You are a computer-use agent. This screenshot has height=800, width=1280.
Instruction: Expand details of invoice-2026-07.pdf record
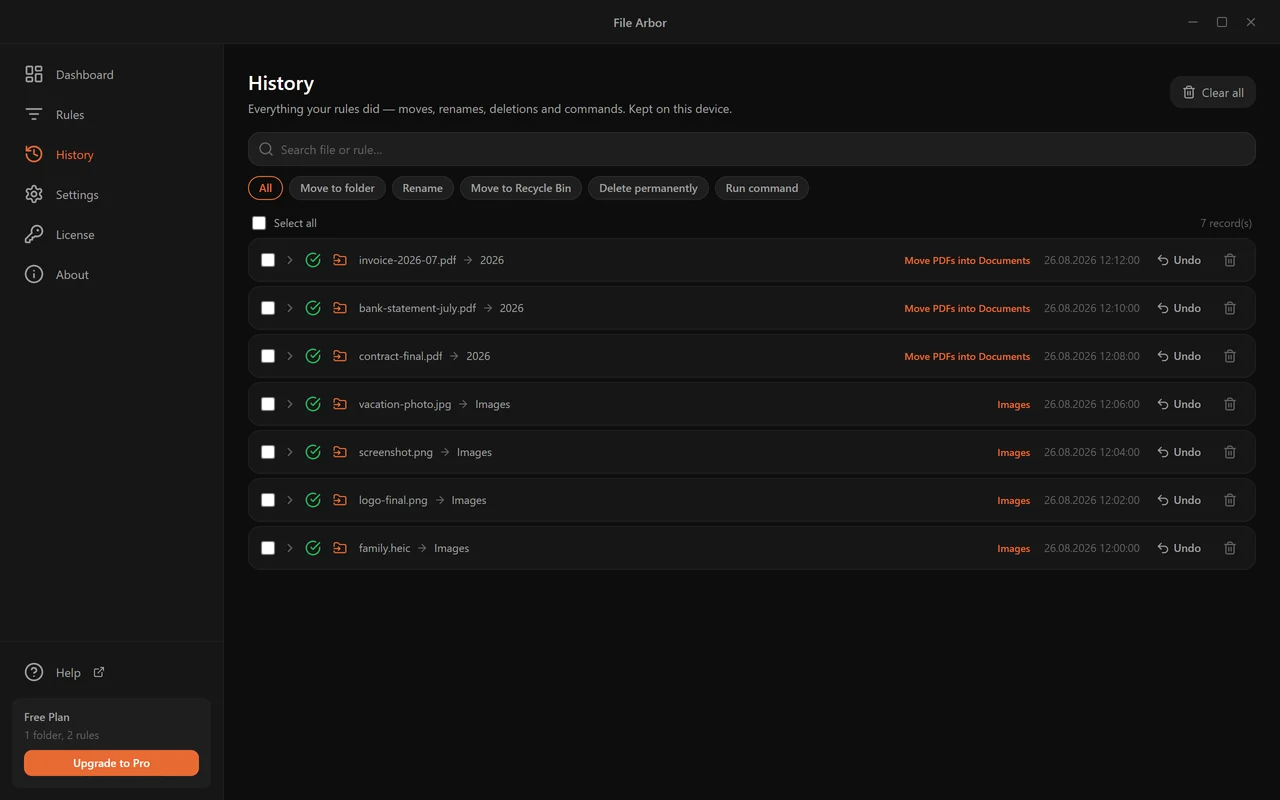(x=290, y=260)
